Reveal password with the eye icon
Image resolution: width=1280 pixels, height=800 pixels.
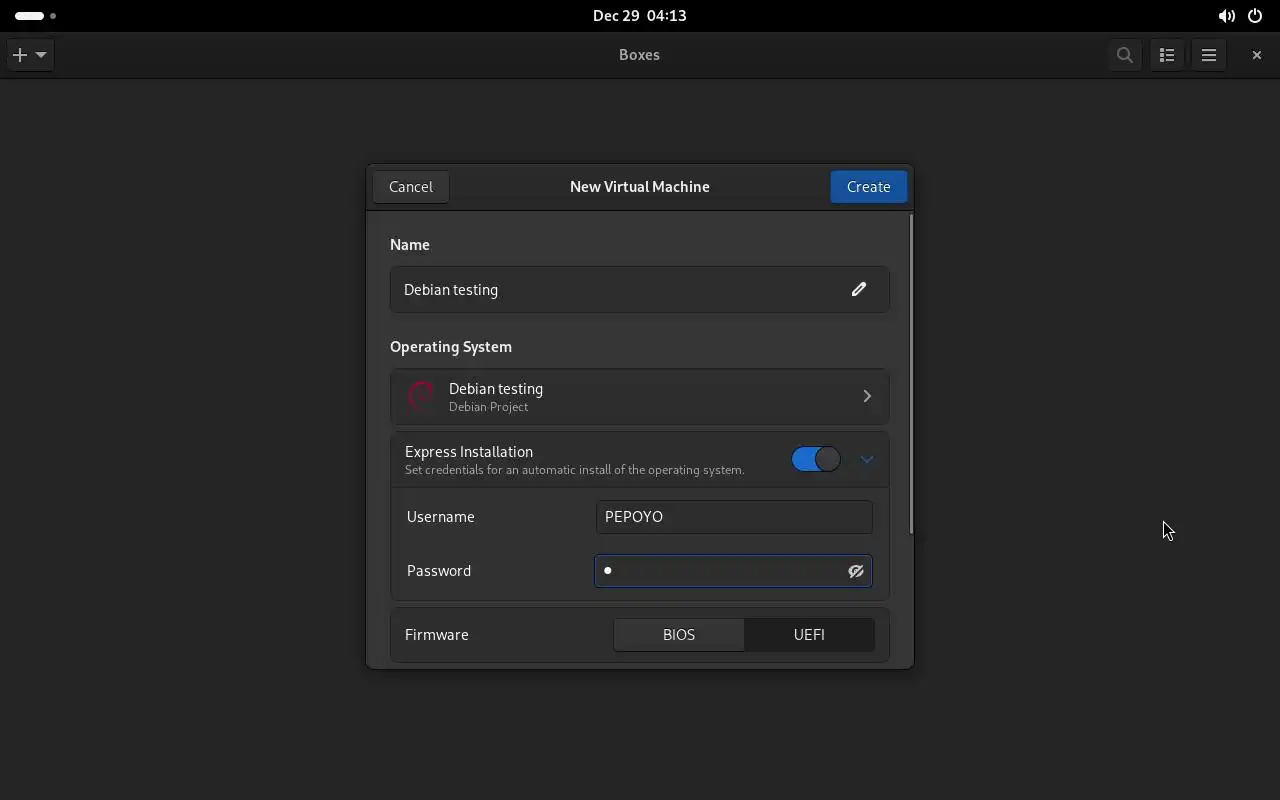pos(856,571)
